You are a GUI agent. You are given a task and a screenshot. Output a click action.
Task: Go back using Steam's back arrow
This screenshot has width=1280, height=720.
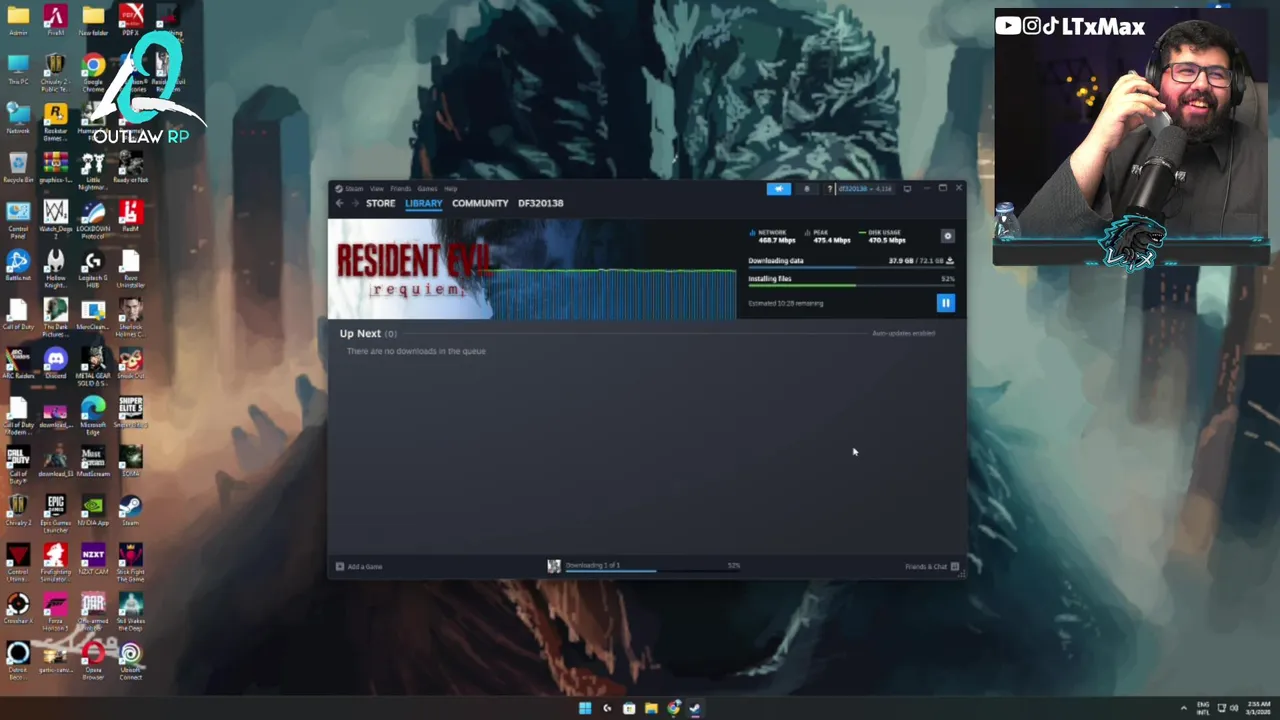tap(339, 203)
